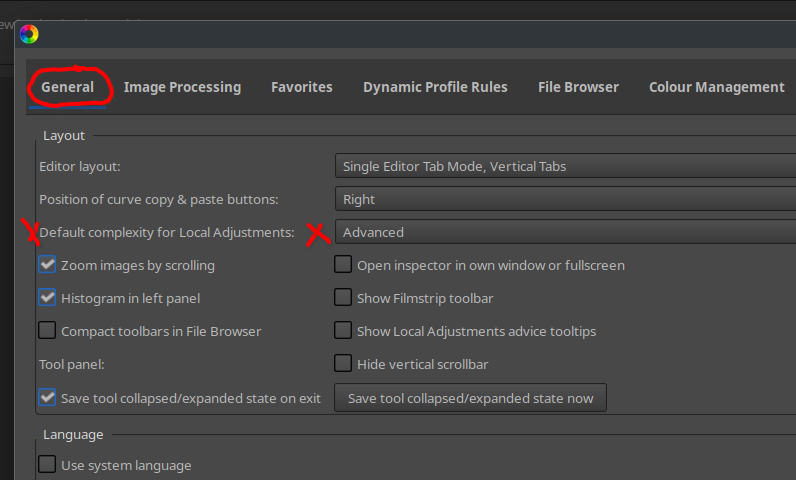This screenshot has height=480, width=796.
Task: Tick Hide vertical scrollbar checkbox
Action: coord(343,364)
